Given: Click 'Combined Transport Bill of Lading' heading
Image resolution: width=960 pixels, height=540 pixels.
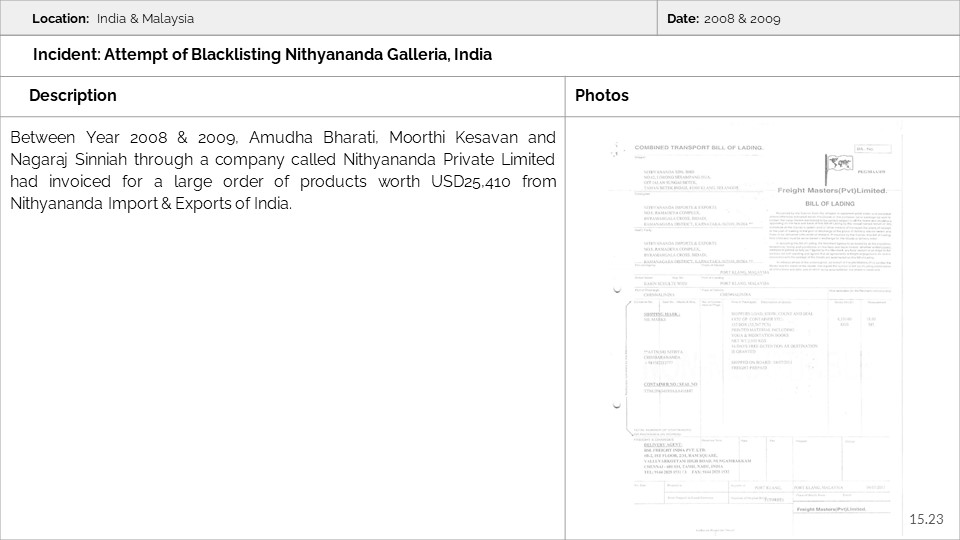Looking at the screenshot, I should pyautogui.click(x=698, y=148).
